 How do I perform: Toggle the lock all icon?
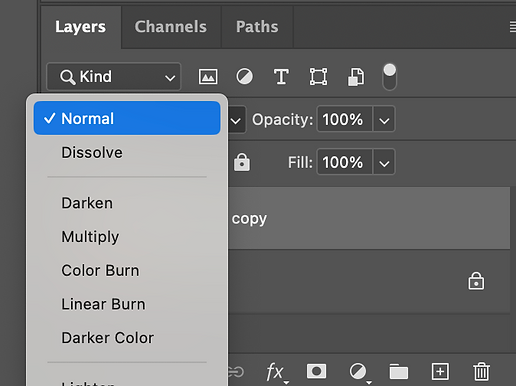click(242, 162)
